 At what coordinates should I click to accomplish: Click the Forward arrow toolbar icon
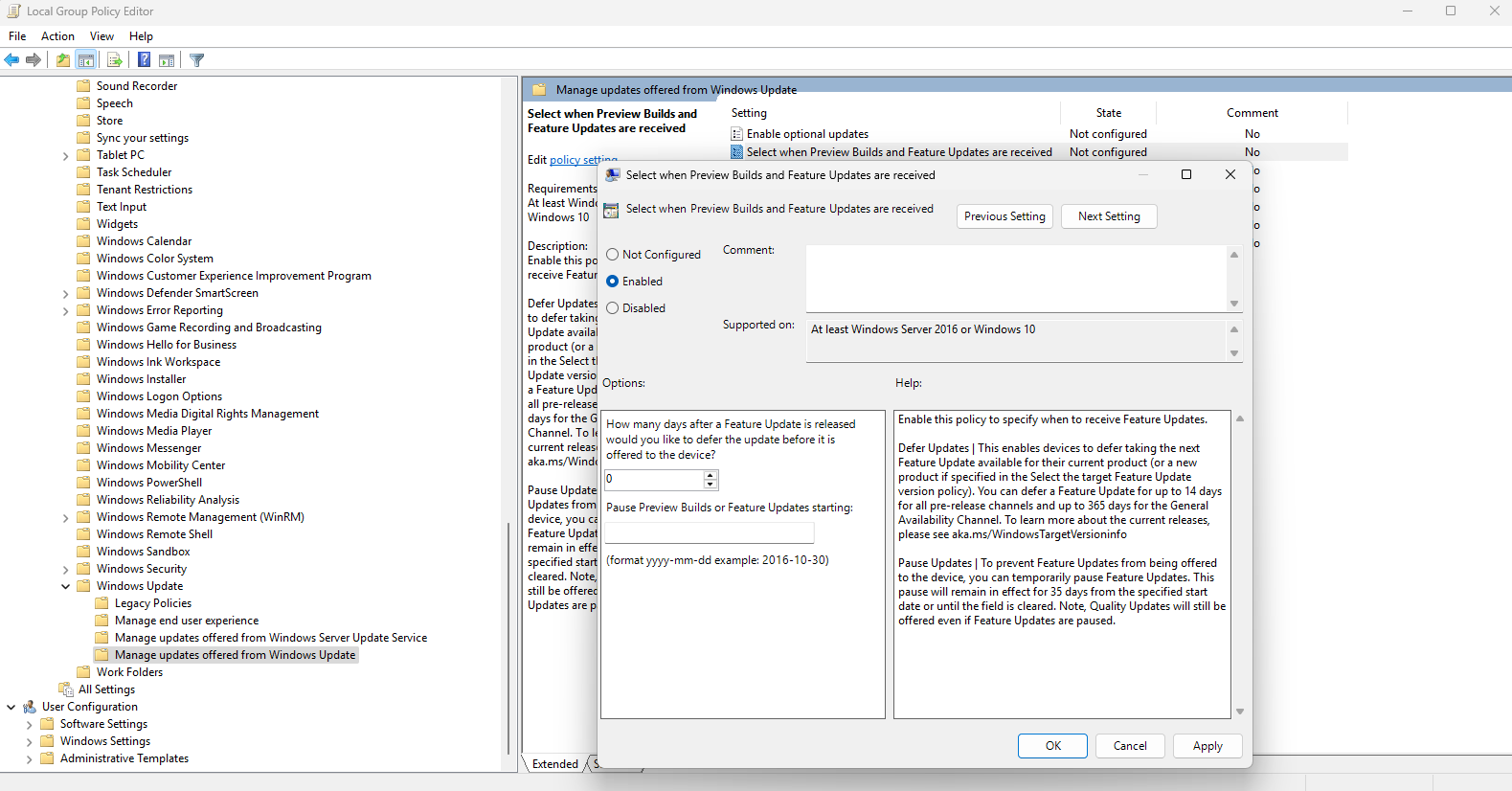click(x=34, y=60)
